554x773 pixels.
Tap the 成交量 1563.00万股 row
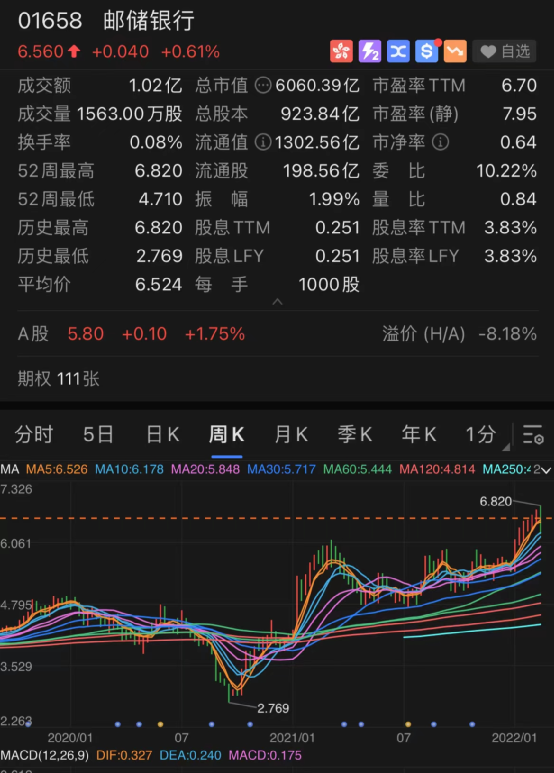[x=100, y=114]
